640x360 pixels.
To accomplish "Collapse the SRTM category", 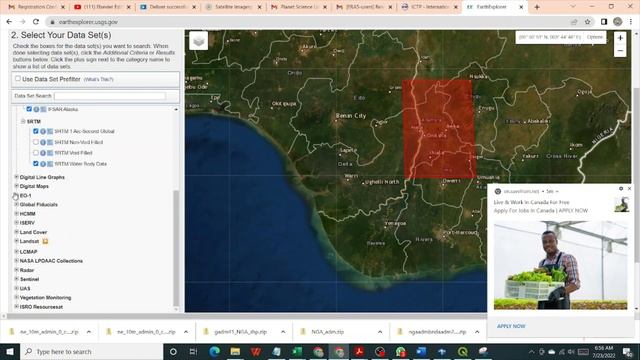I will point(23,121).
